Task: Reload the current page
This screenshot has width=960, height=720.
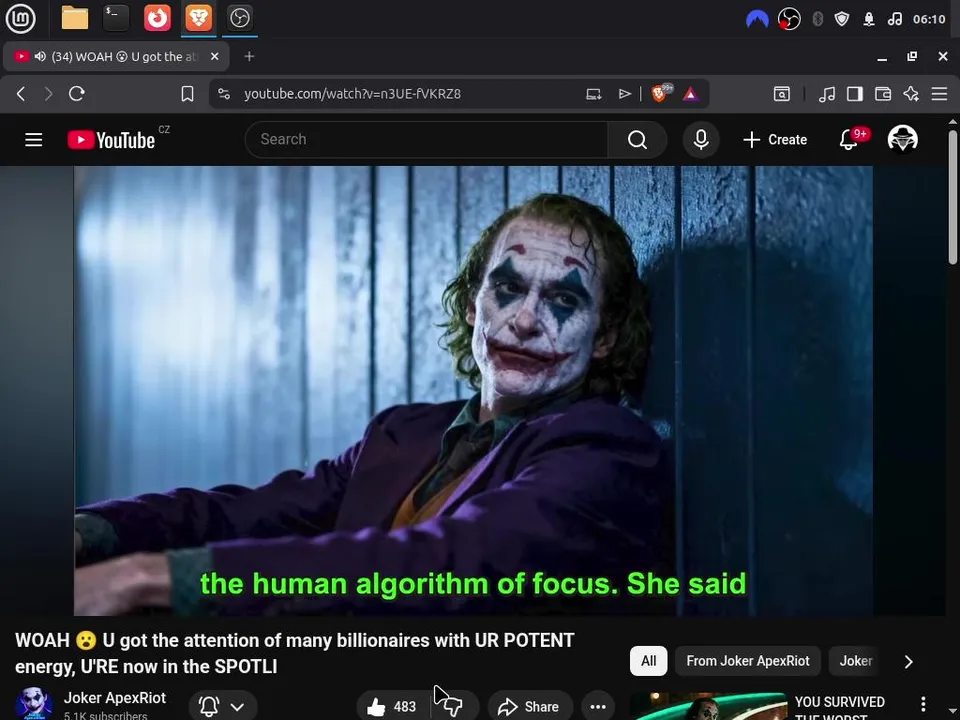Action: coord(77,94)
